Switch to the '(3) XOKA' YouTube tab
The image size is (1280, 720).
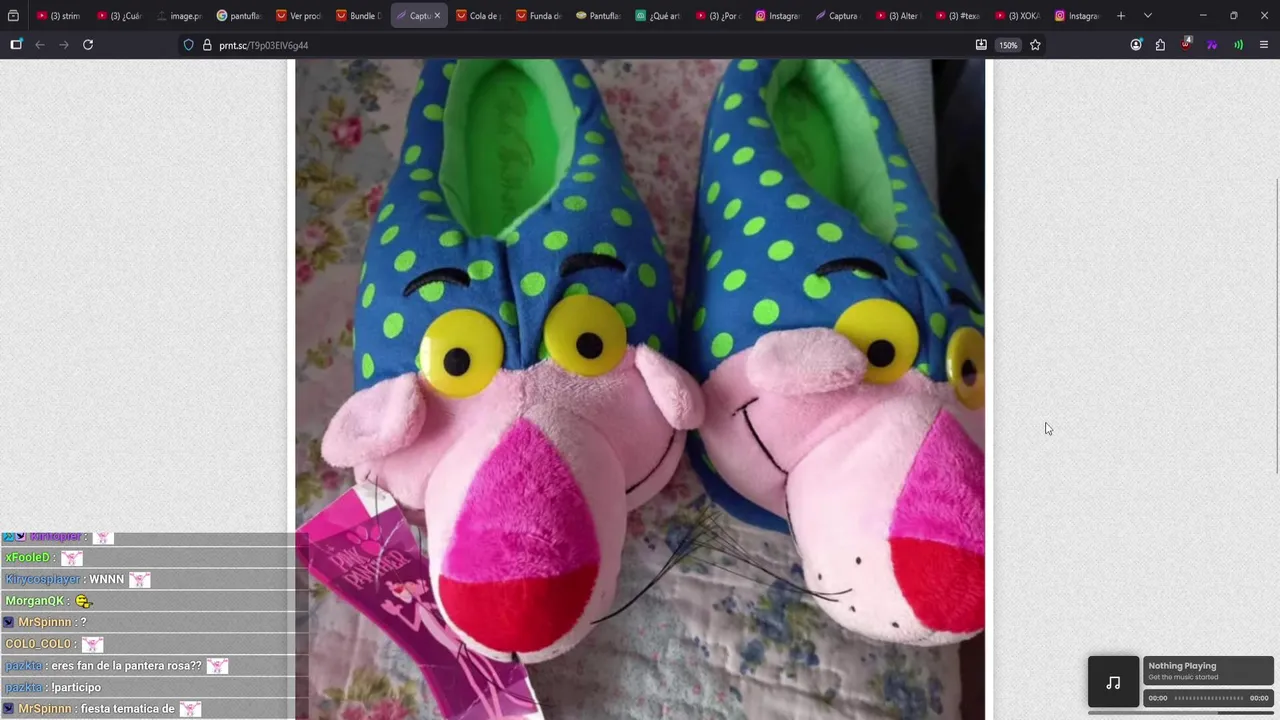click(1019, 16)
